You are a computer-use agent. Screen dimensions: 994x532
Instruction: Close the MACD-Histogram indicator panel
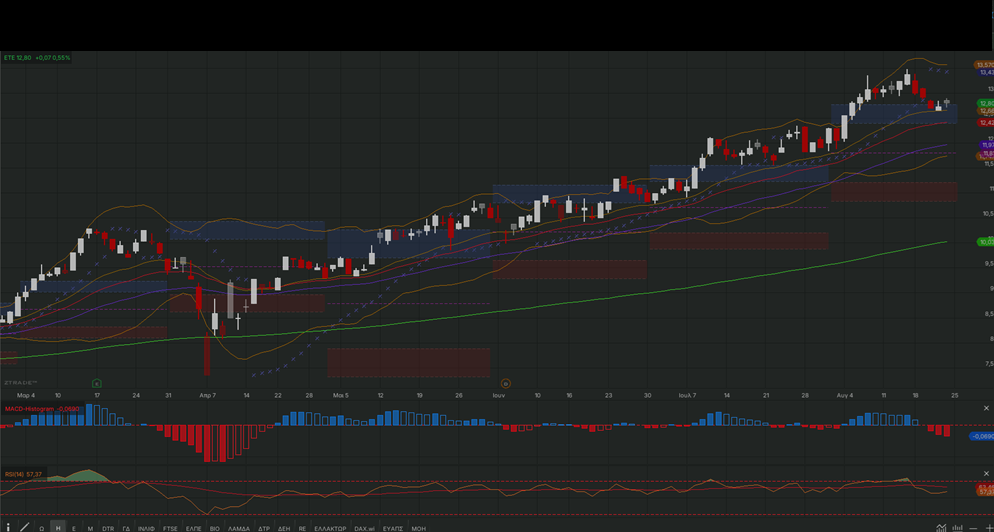986,408
